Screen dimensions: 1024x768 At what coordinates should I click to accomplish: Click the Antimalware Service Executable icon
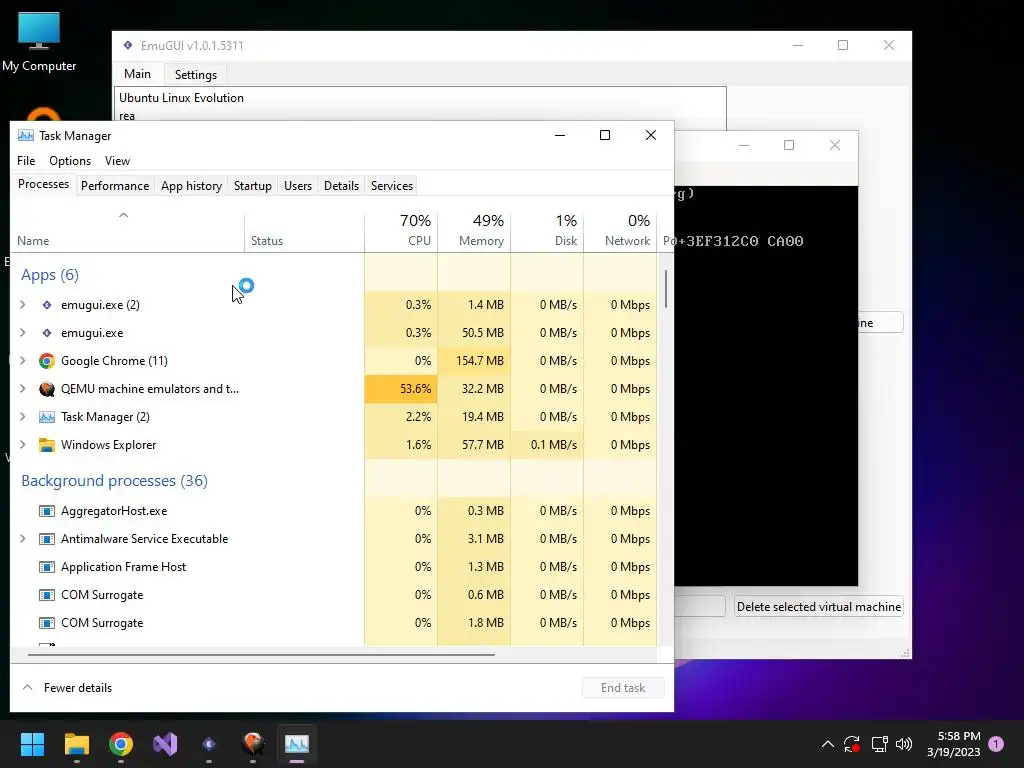click(x=46, y=539)
